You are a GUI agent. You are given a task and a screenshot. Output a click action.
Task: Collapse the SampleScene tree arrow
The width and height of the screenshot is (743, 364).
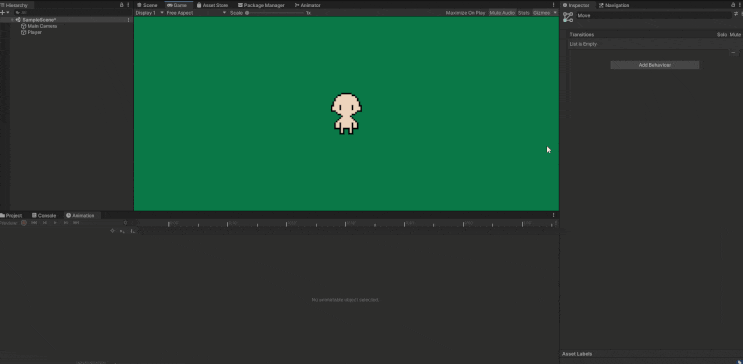[12, 20]
